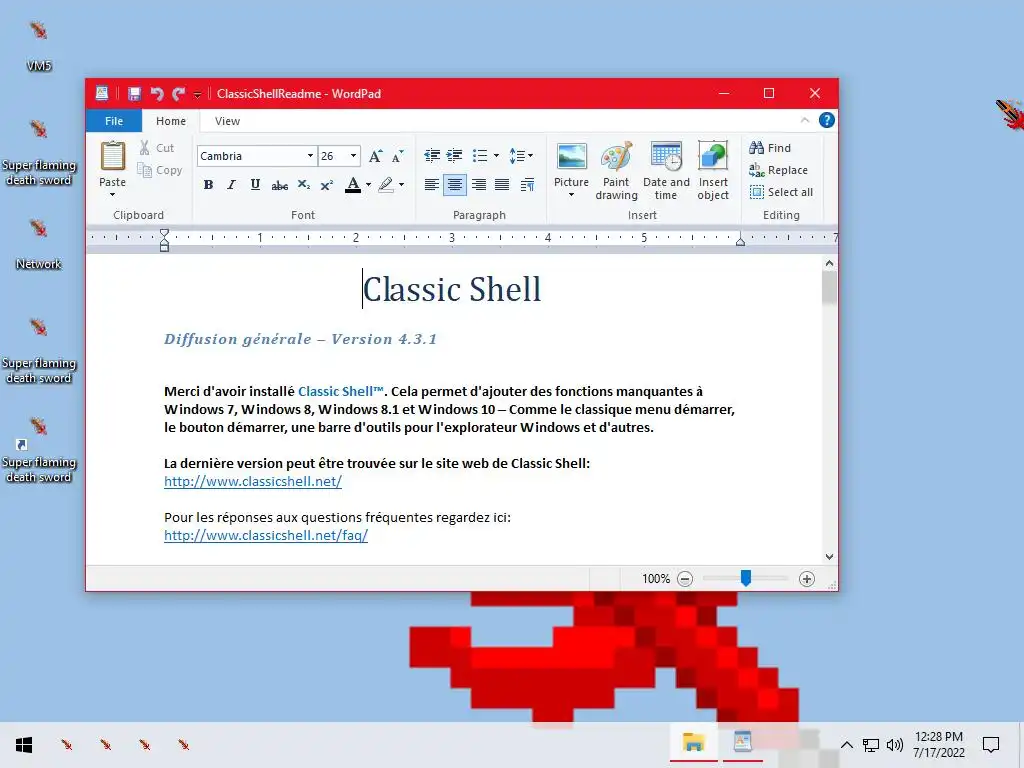
Task: Zoom out with the minus button
Action: tap(684, 579)
